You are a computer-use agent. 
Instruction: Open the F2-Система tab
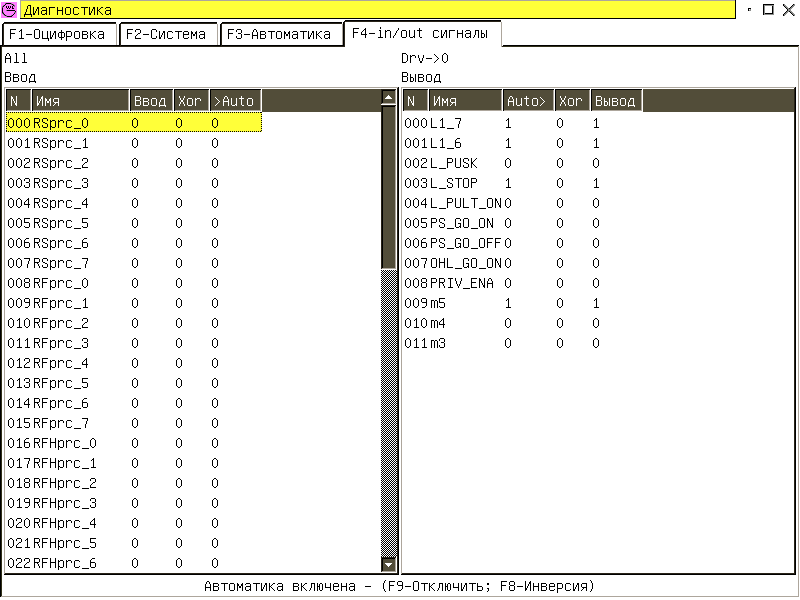166,34
